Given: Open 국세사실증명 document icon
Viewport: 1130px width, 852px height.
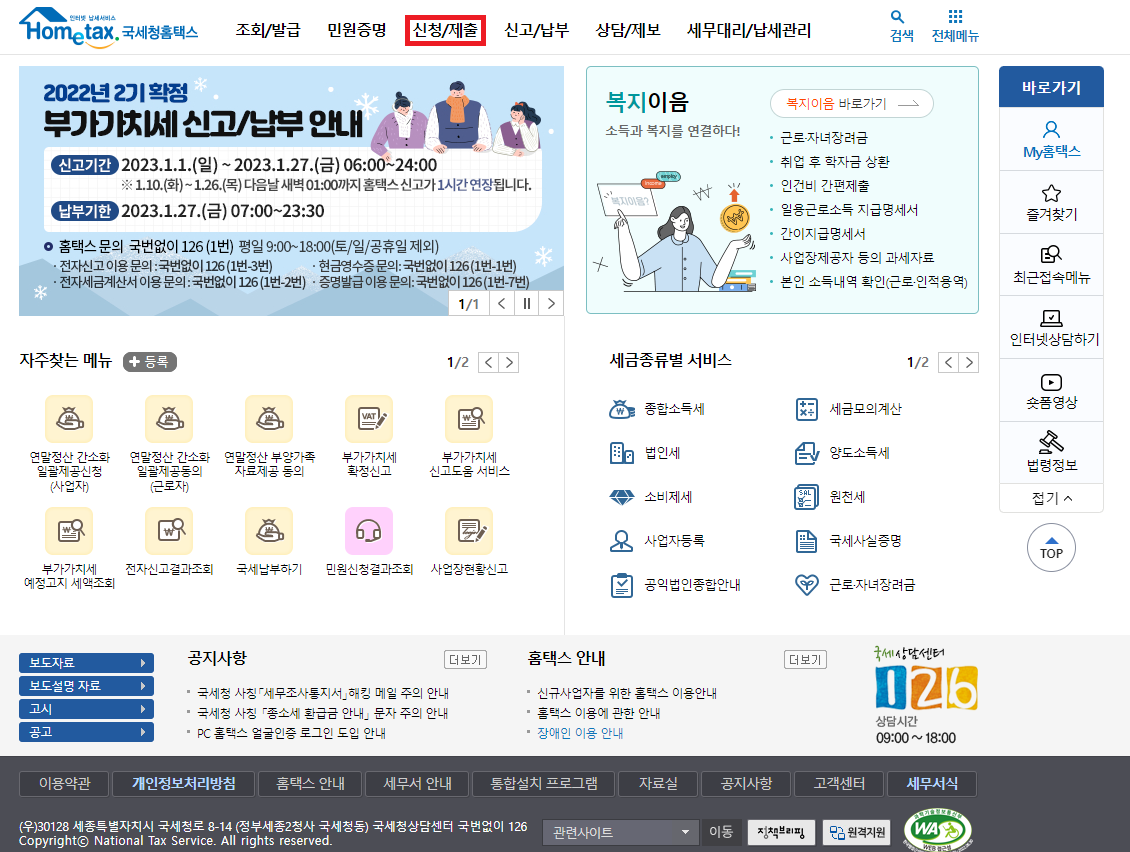Looking at the screenshot, I should pyautogui.click(x=806, y=541).
